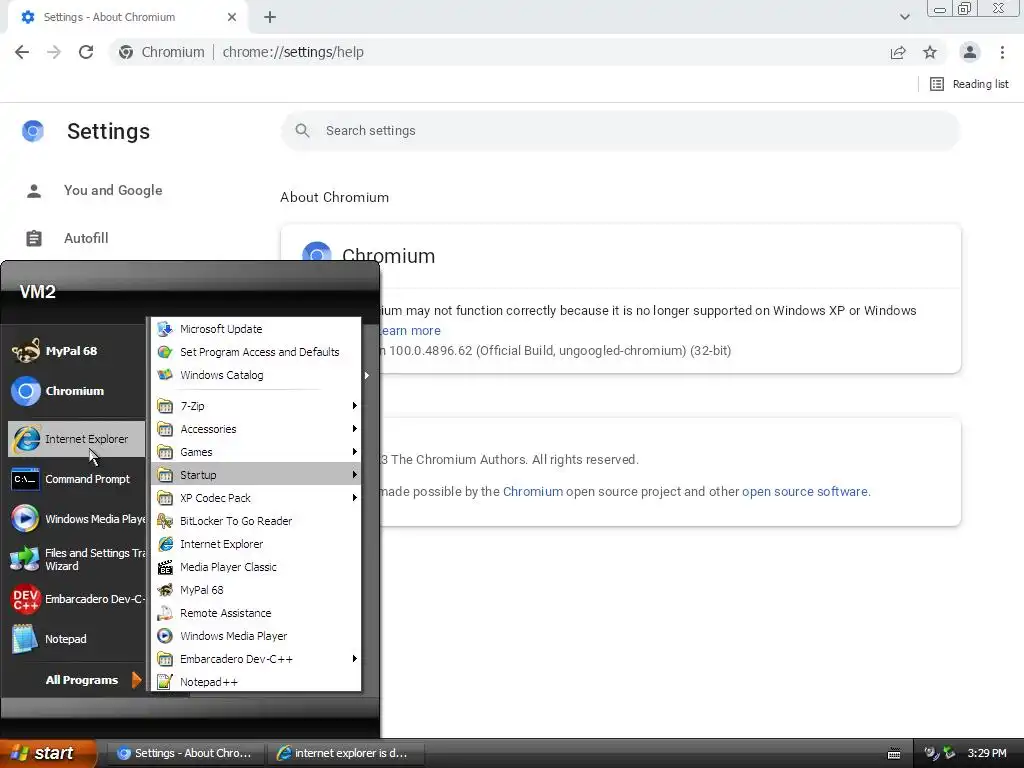
Task: Launch Windows Media Player from Start left pane
Action: click(76, 519)
